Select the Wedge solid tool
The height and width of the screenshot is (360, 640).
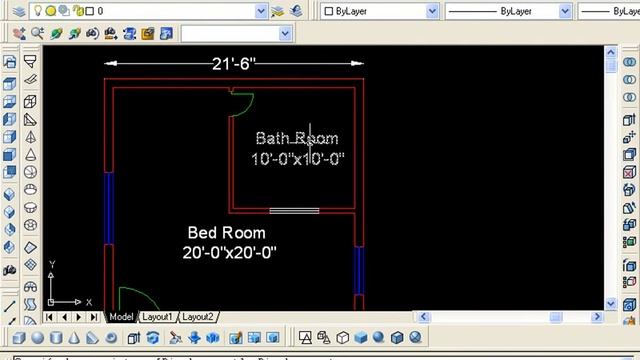92,338
